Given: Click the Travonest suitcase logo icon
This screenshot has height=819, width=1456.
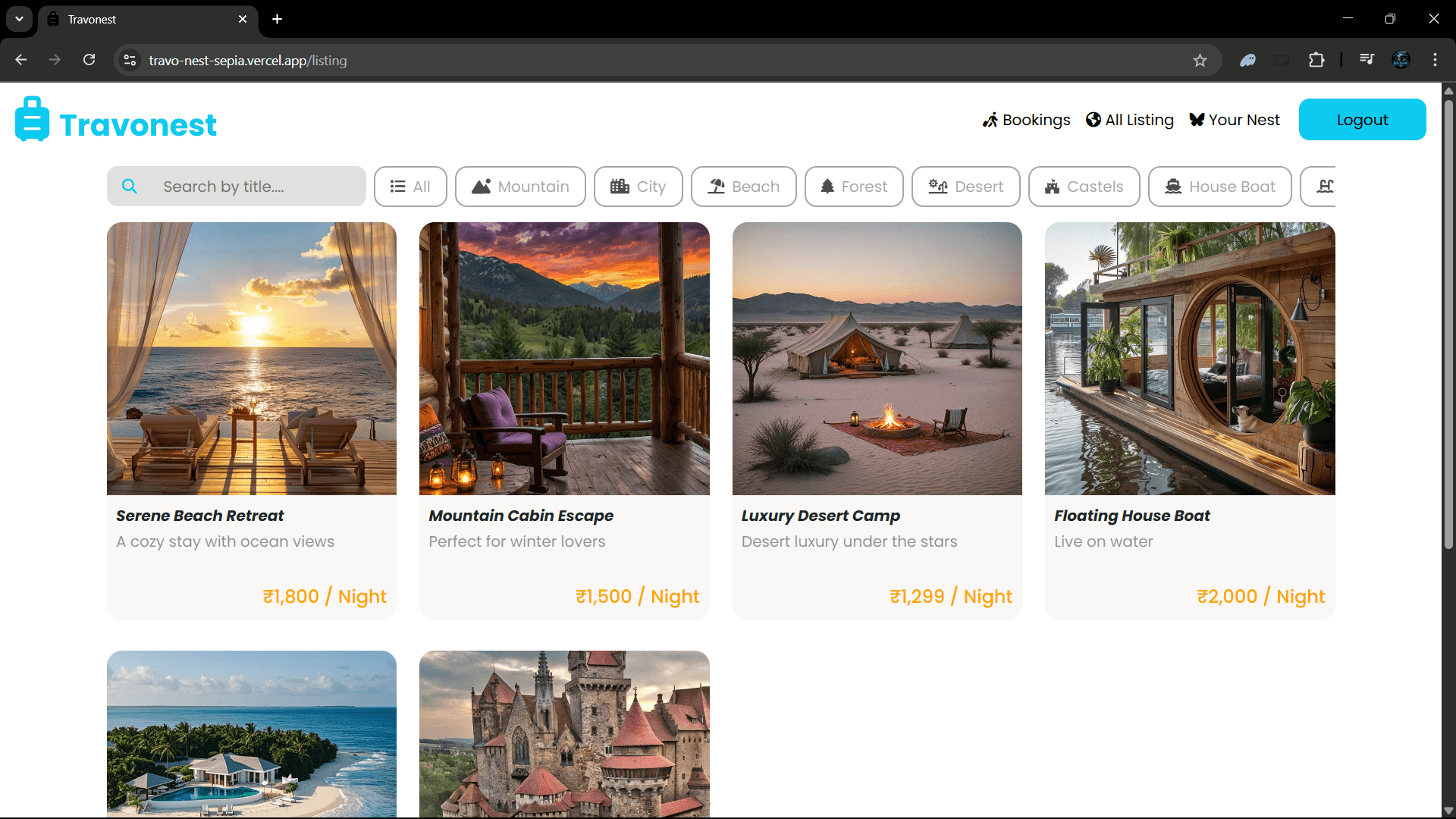Looking at the screenshot, I should coord(32,119).
